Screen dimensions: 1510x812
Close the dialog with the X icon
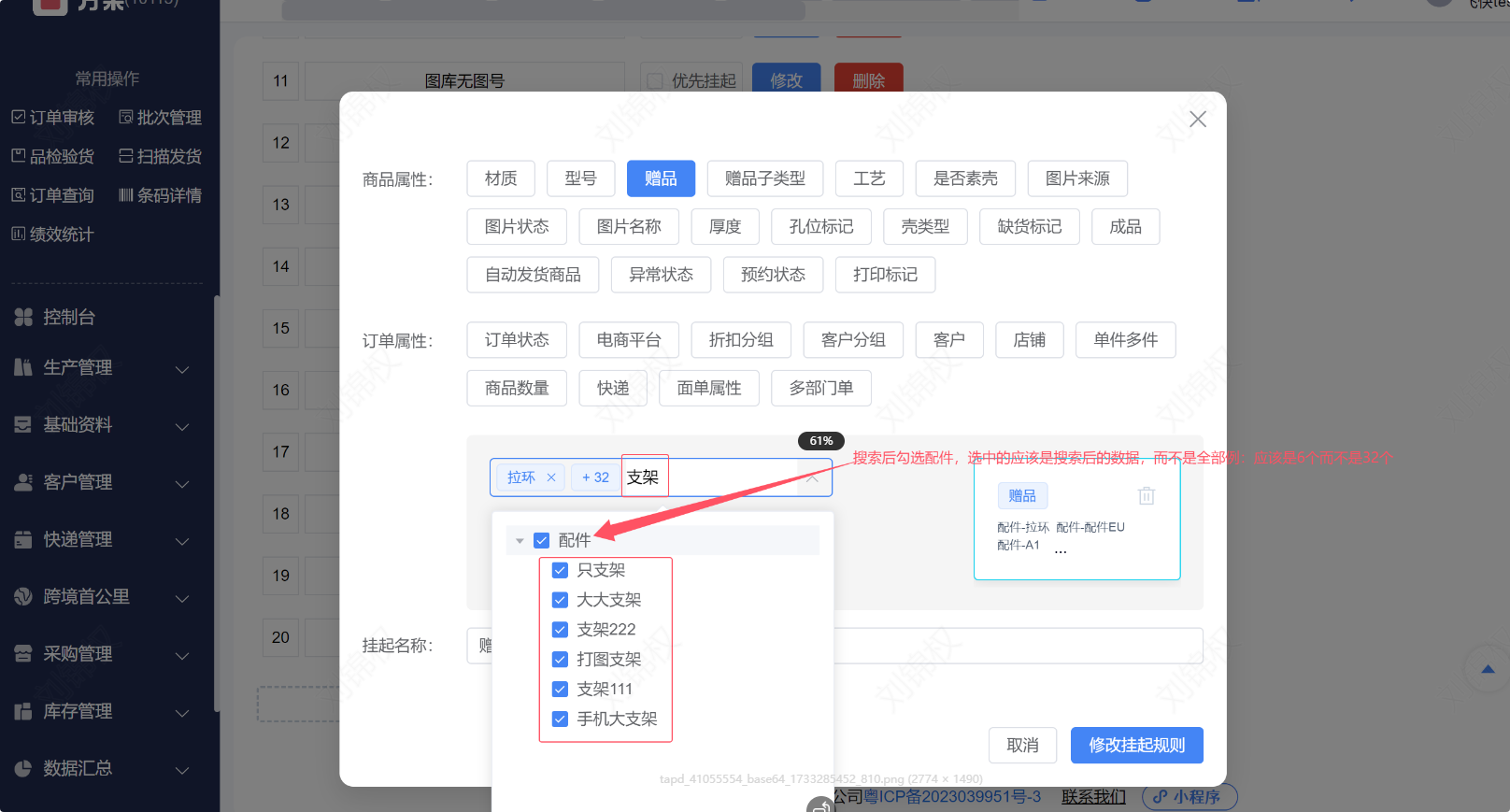[x=1197, y=120]
